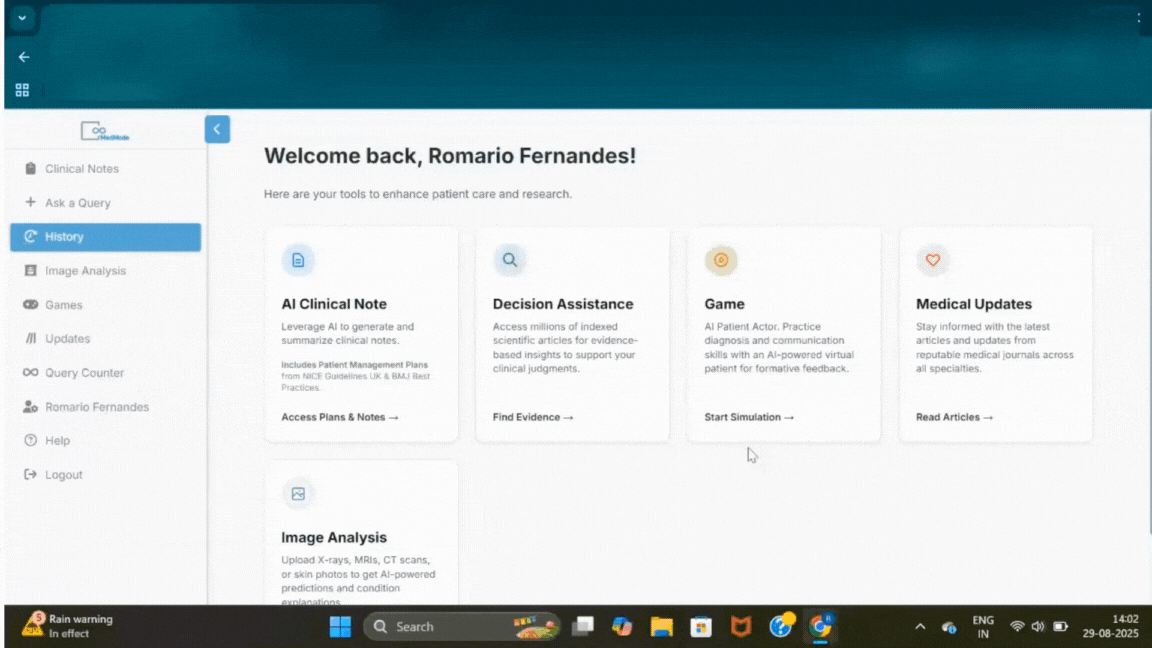Image resolution: width=1152 pixels, height=648 pixels.
Task: Click the Logout option in sidebar
Action: point(63,475)
